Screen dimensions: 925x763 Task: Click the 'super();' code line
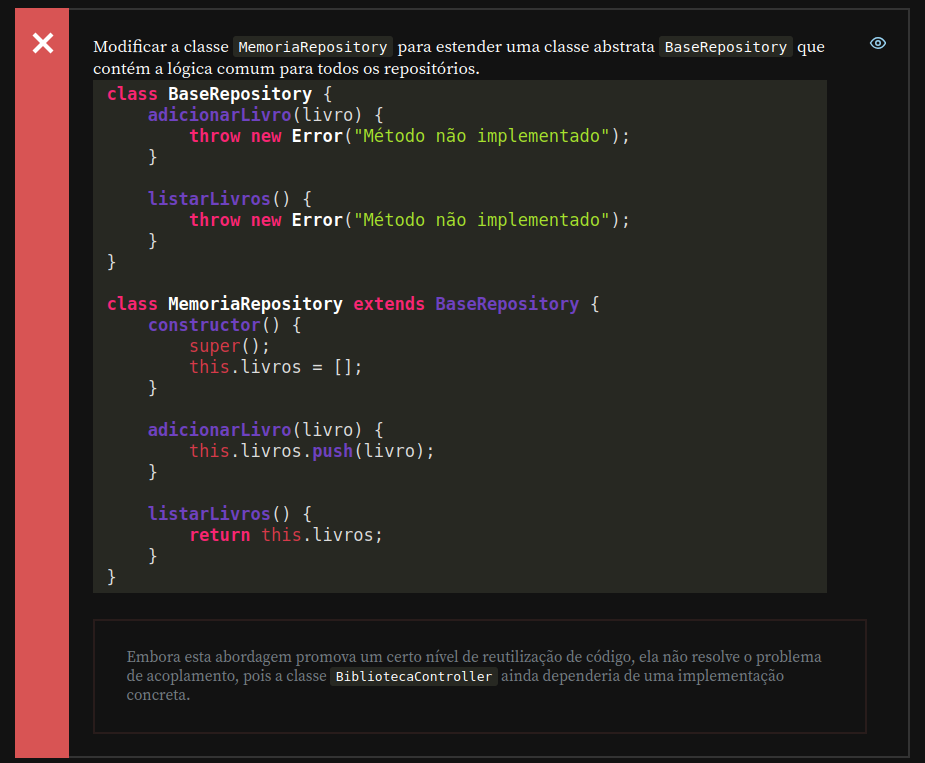tap(229, 346)
